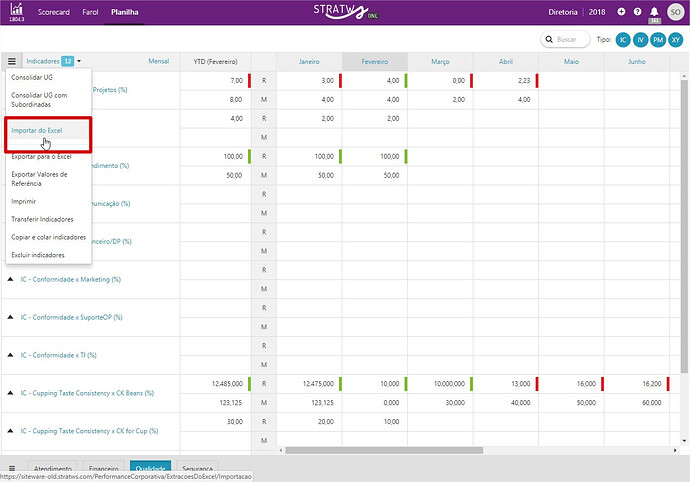This screenshot has width=690, height=482.
Task: Toggle the PM indicator type filter
Action: pos(657,40)
